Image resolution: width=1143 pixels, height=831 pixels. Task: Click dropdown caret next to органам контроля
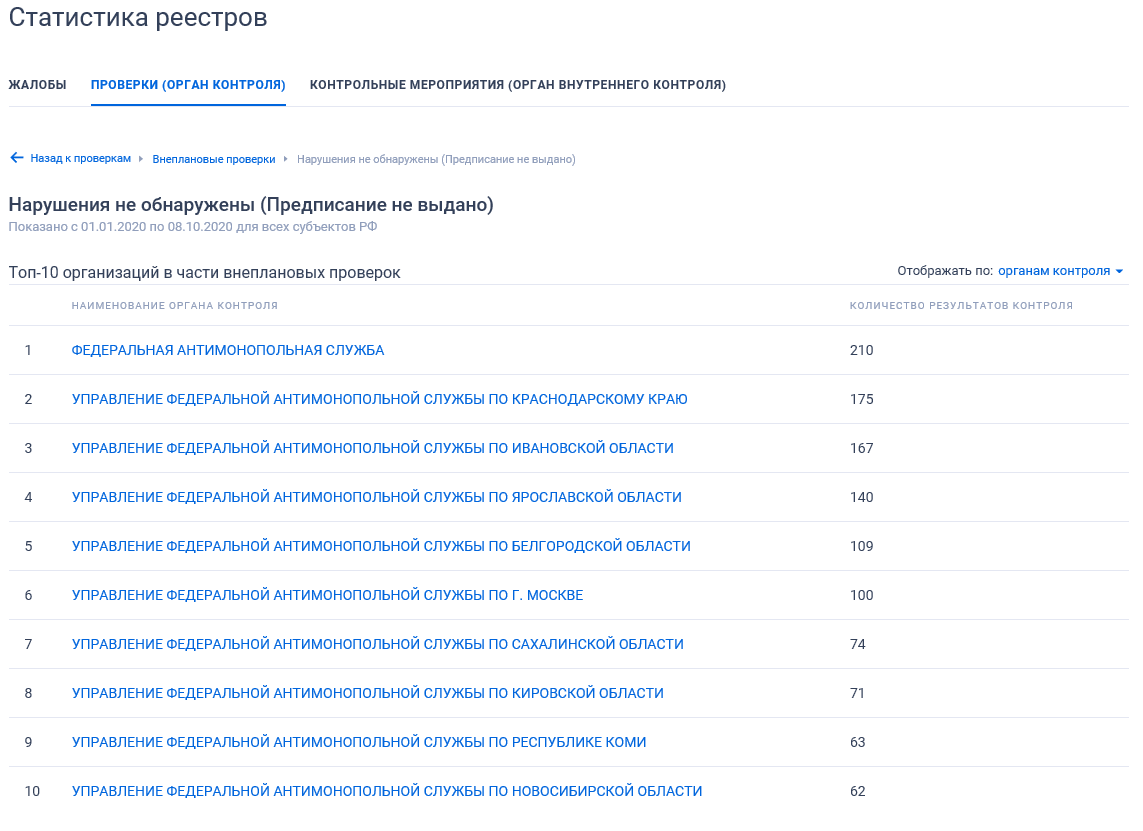(1119, 271)
